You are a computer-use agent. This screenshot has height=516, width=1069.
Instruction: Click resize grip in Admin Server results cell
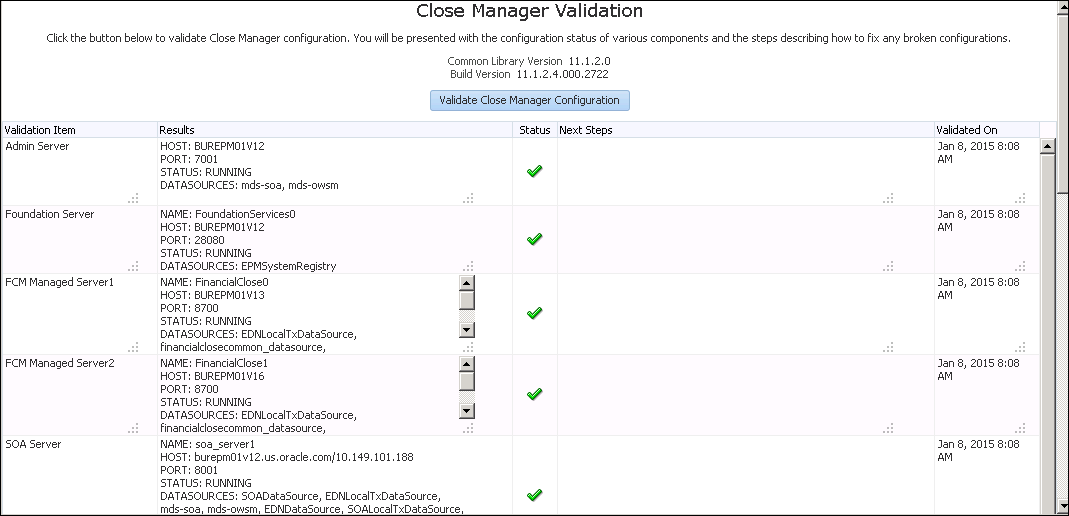pos(468,198)
